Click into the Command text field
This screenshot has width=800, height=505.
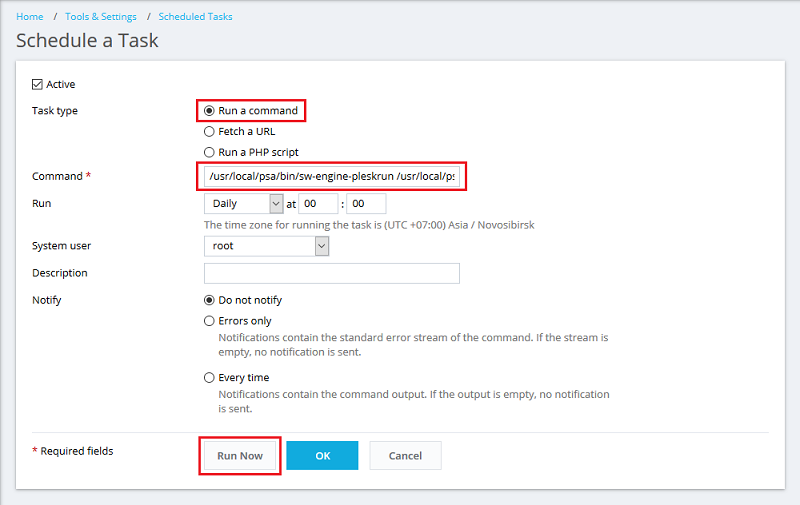point(331,177)
